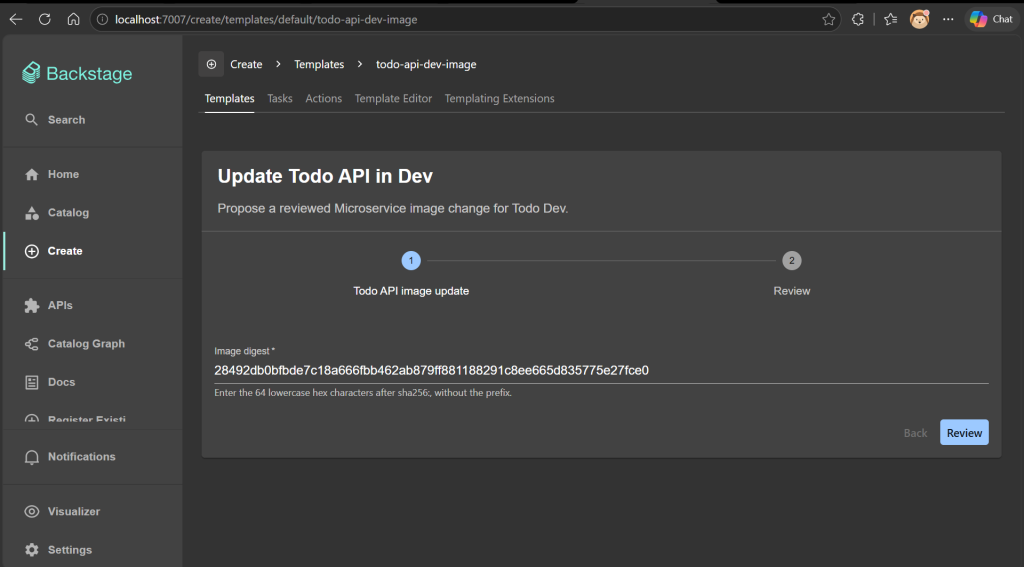
Task: Select the Templates tab
Action: 229,99
